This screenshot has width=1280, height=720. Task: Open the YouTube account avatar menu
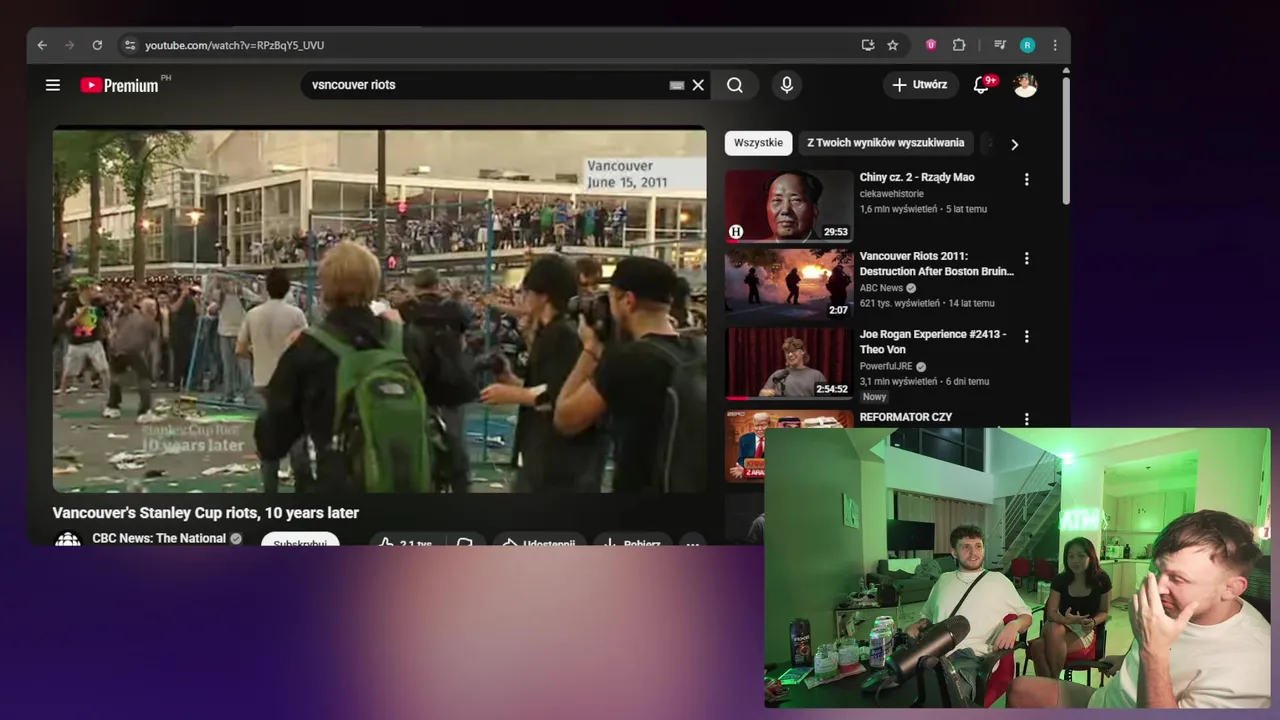(1025, 85)
